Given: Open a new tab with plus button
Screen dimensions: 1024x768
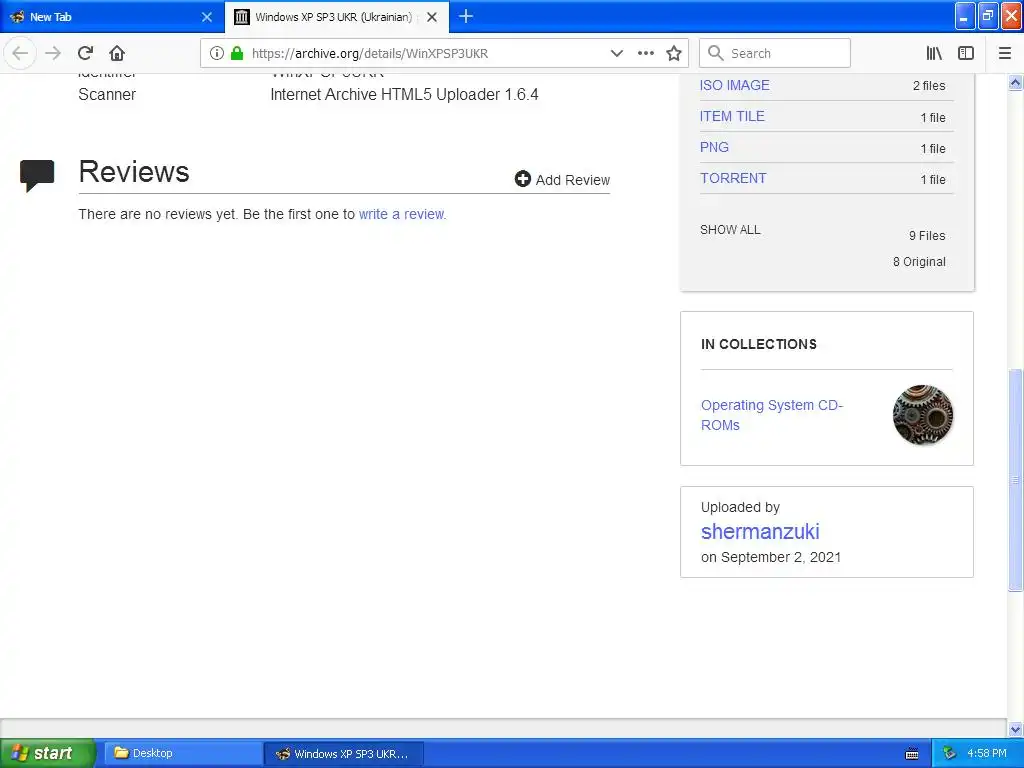Looking at the screenshot, I should tap(466, 16).
